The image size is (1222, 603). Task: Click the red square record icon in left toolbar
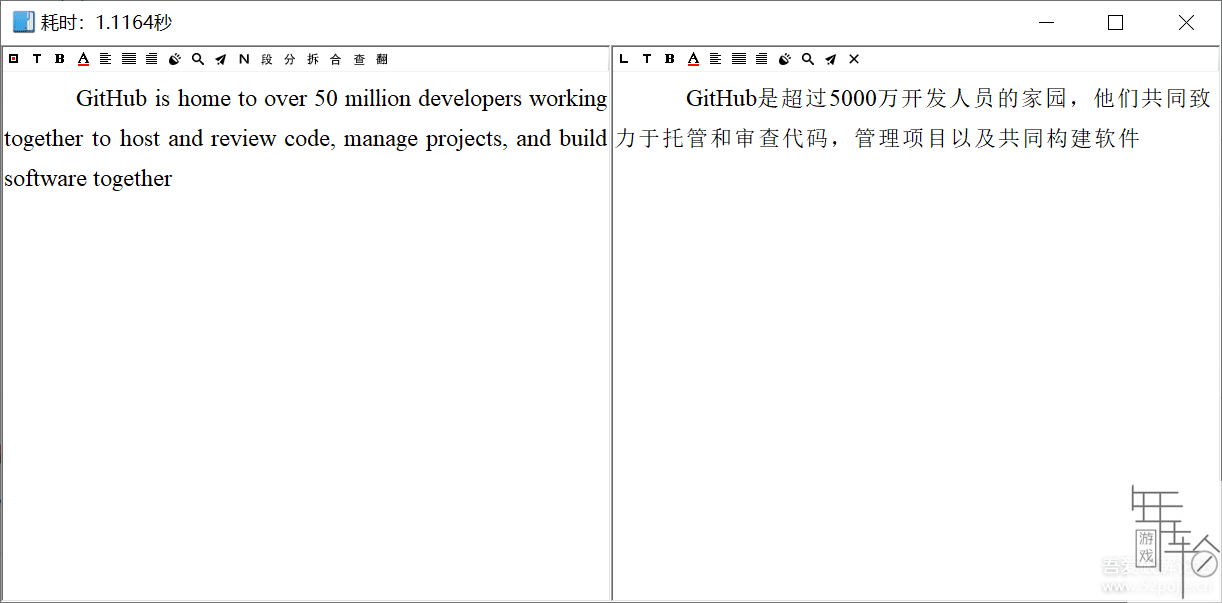point(13,59)
